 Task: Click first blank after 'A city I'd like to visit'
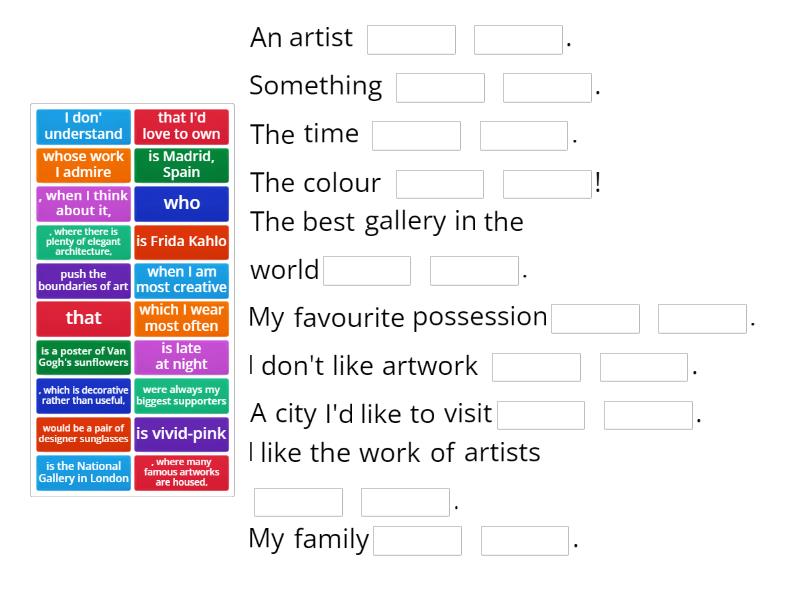540,415
